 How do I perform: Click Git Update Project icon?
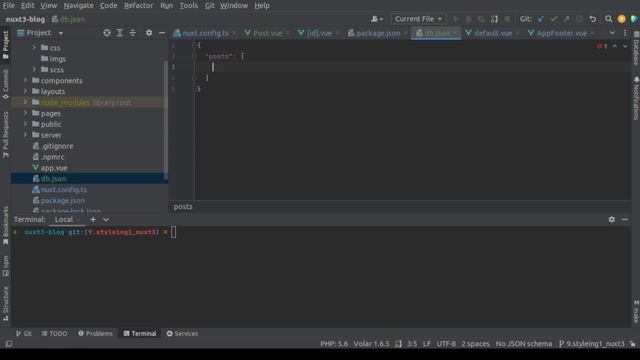coord(541,19)
